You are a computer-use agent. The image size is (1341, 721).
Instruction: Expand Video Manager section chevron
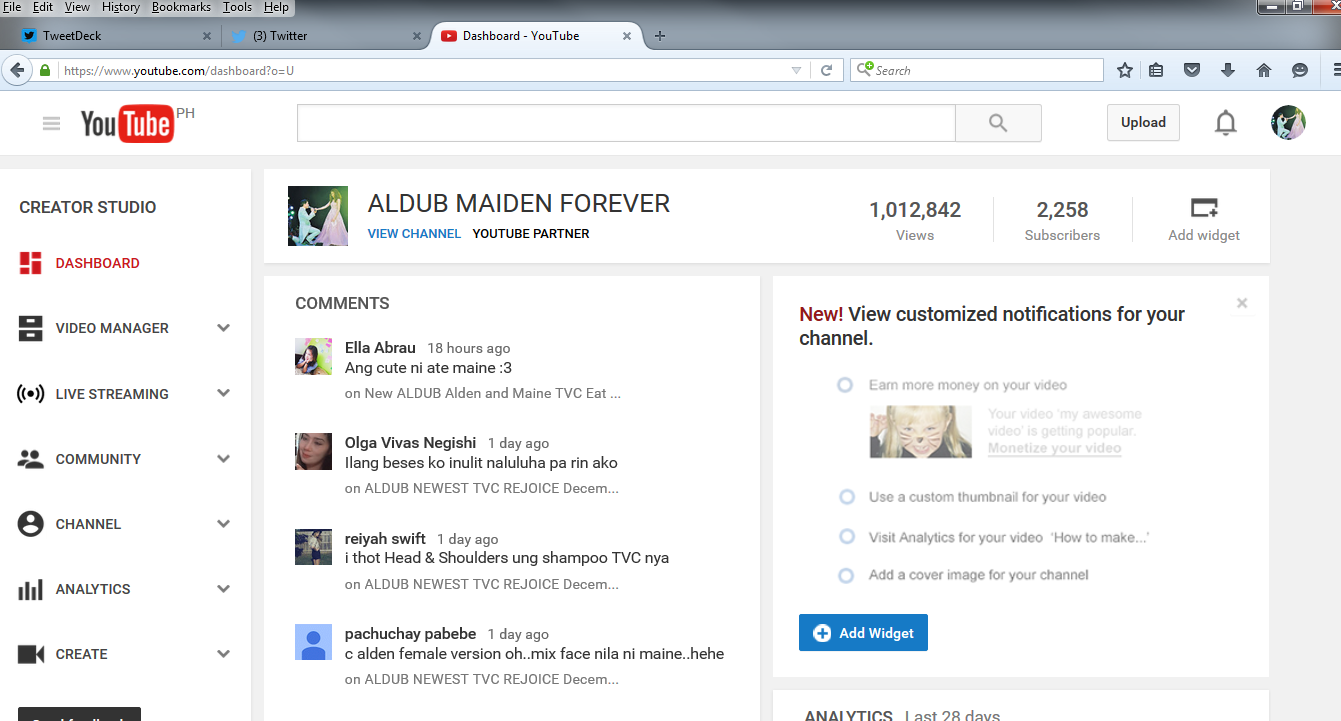tap(224, 328)
